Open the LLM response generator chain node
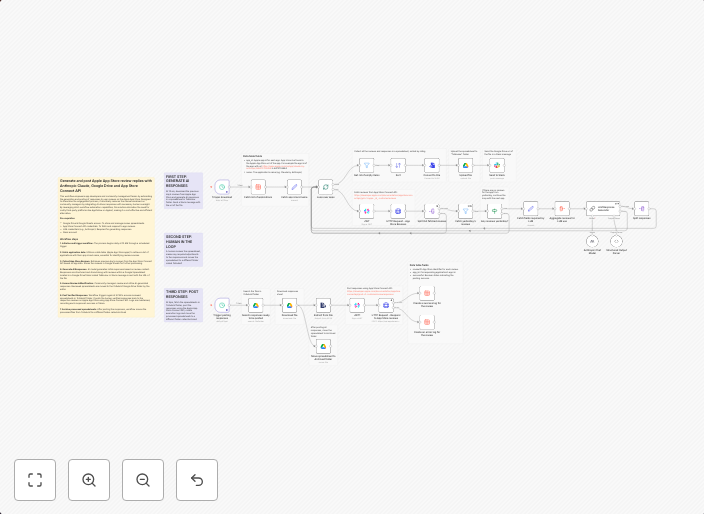Viewport: 704px width, 514px height. point(603,209)
